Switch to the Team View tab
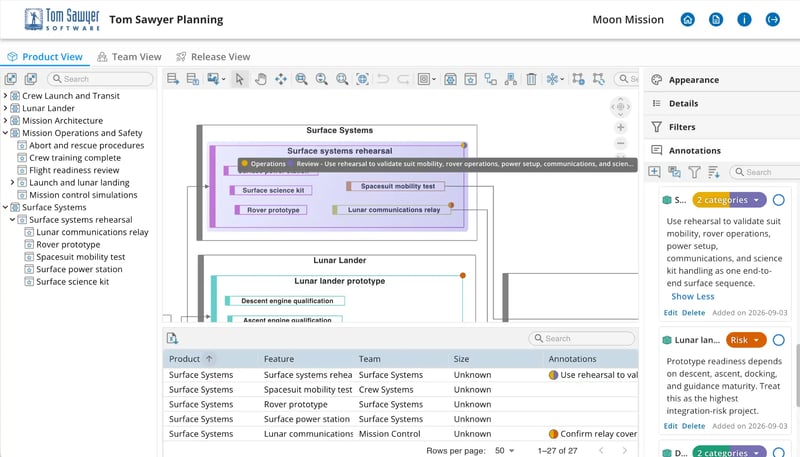This screenshot has height=457, width=800. tap(130, 57)
